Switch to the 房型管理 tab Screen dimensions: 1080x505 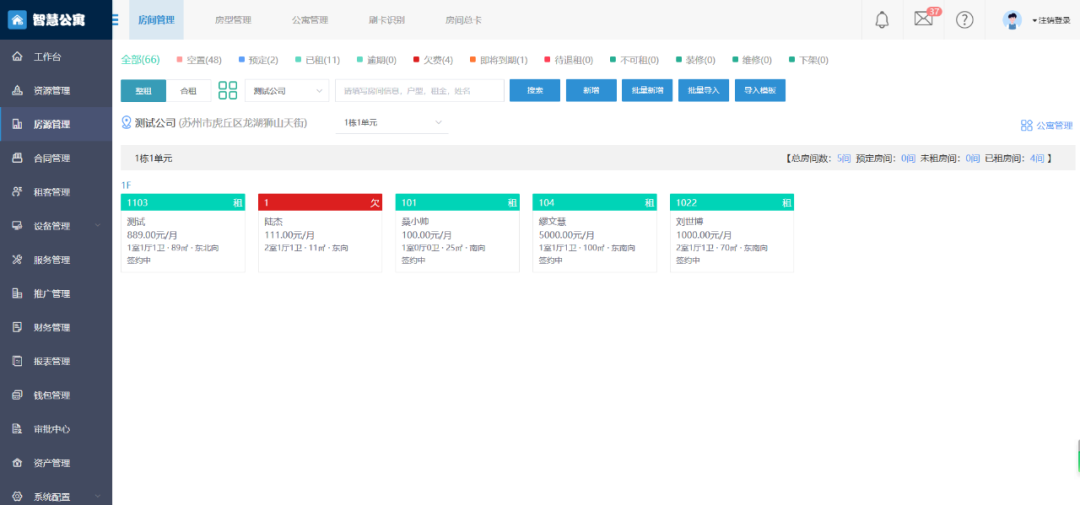[x=233, y=20]
